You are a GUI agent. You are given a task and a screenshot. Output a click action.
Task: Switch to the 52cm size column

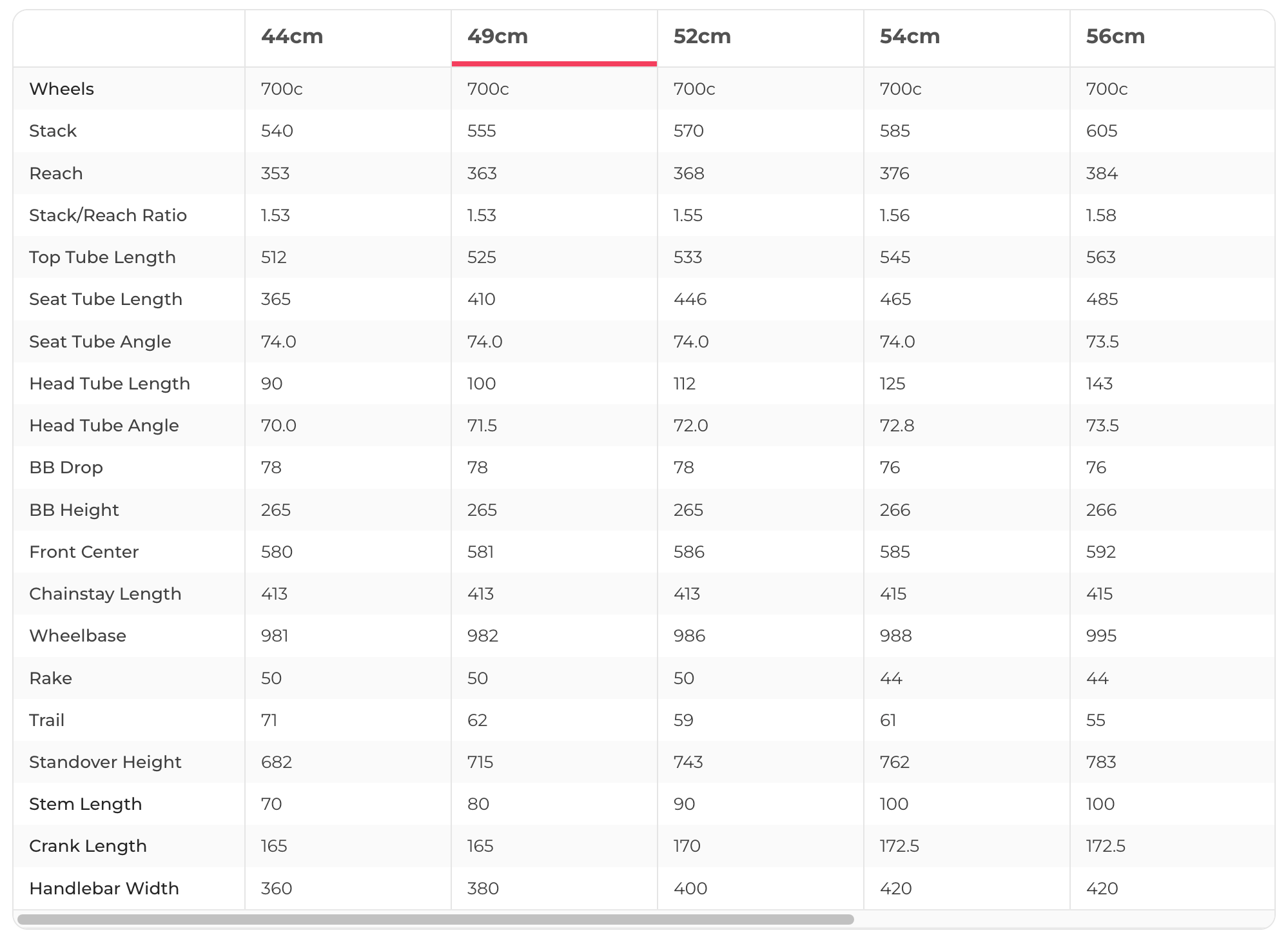click(702, 37)
